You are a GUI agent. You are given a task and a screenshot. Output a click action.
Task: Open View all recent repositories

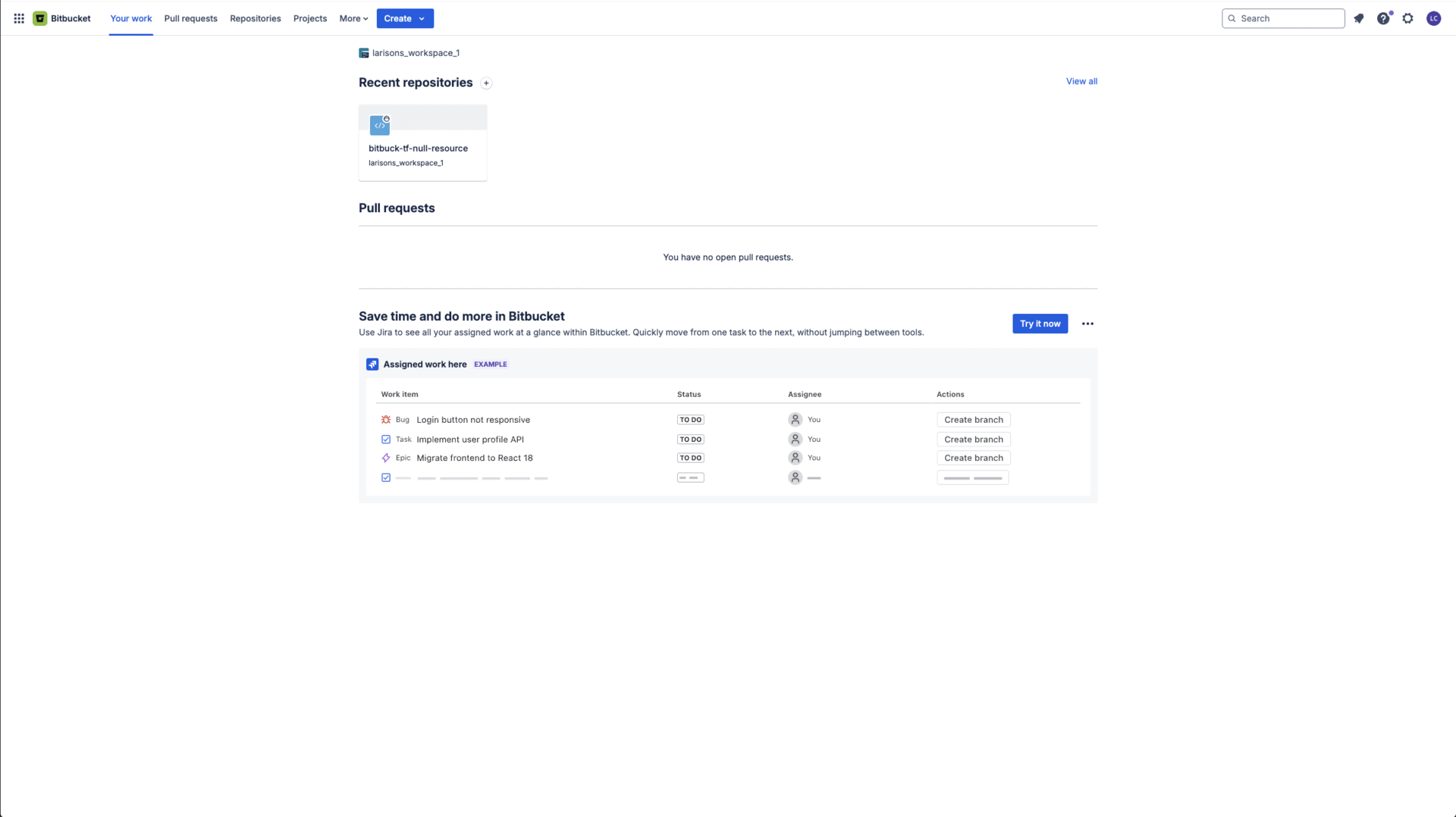1081,81
